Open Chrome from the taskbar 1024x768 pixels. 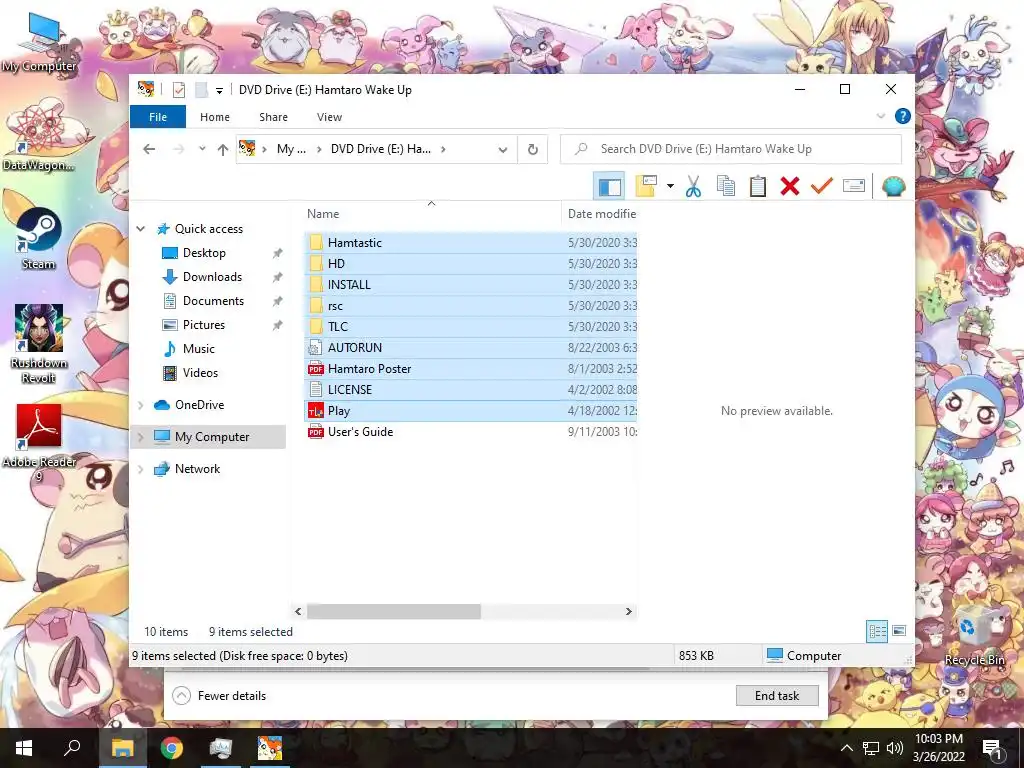pyautogui.click(x=172, y=748)
